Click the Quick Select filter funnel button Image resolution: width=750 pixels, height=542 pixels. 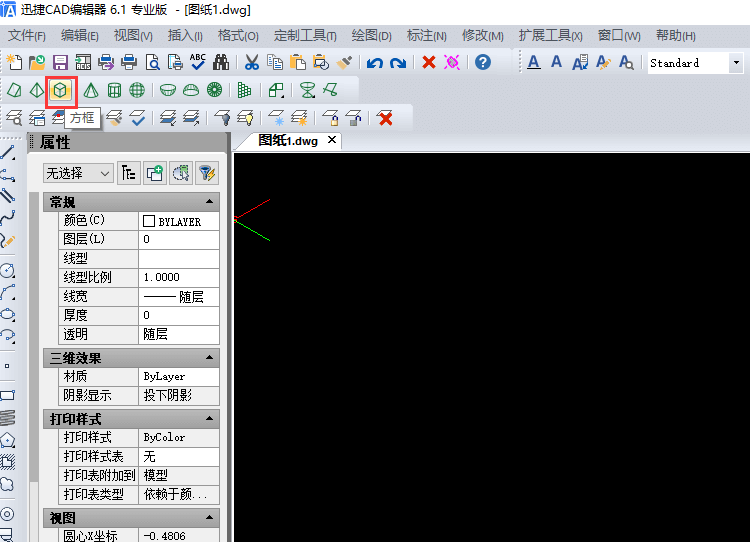[207, 173]
